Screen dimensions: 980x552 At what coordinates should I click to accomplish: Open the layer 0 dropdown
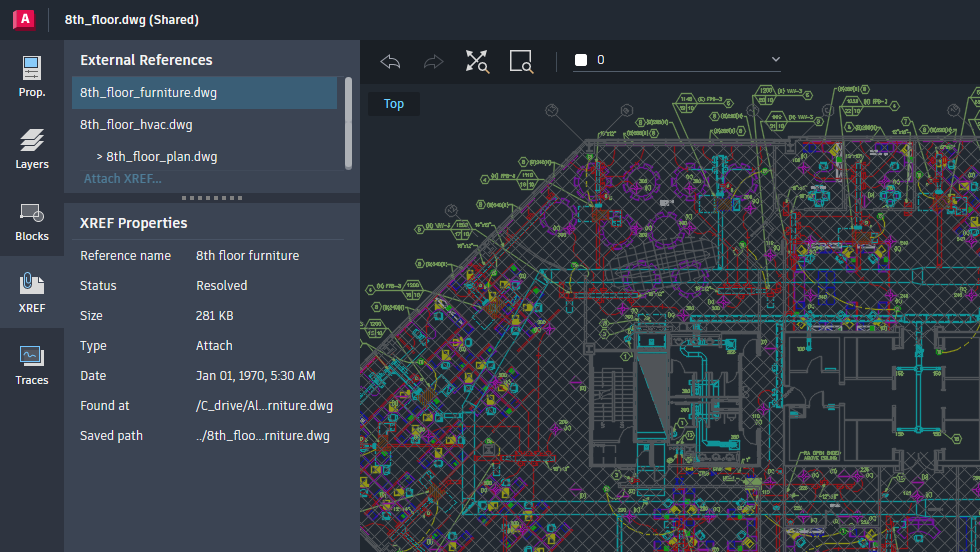(x=676, y=60)
